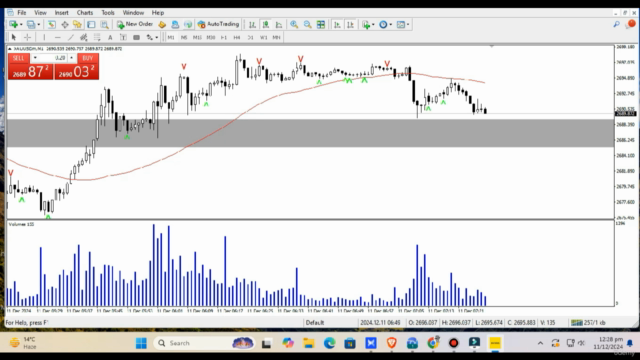640x360 pixels.
Task: Switch to M1 timeframe
Action: pos(171,37)
